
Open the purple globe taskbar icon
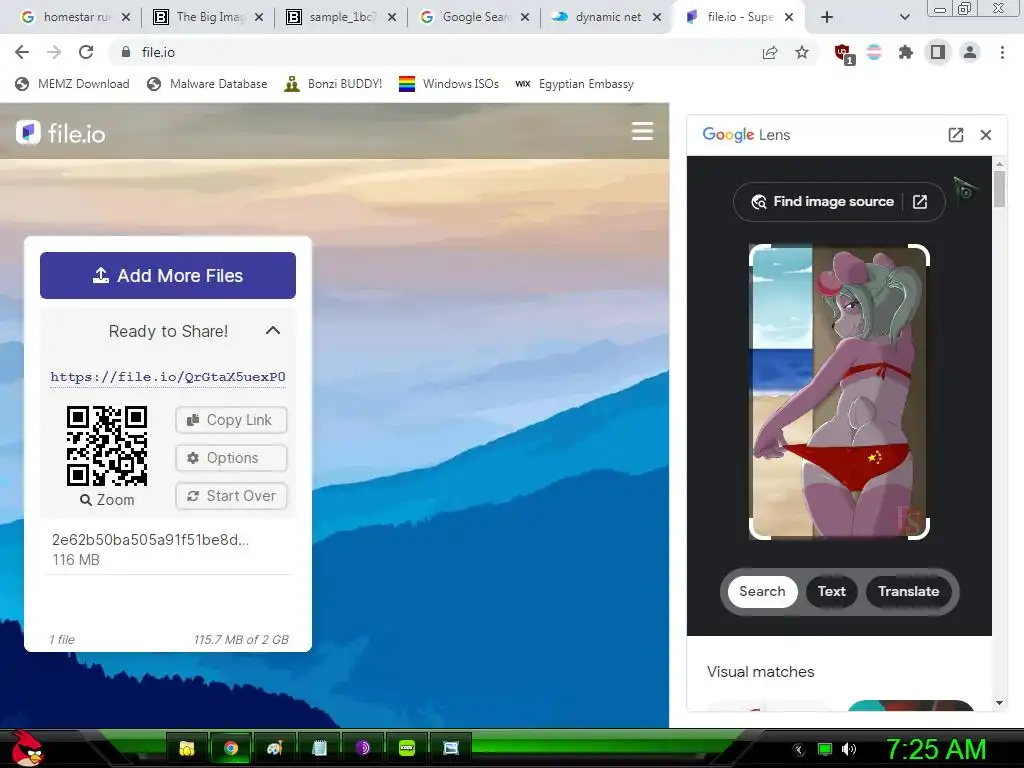pos(362,748)
